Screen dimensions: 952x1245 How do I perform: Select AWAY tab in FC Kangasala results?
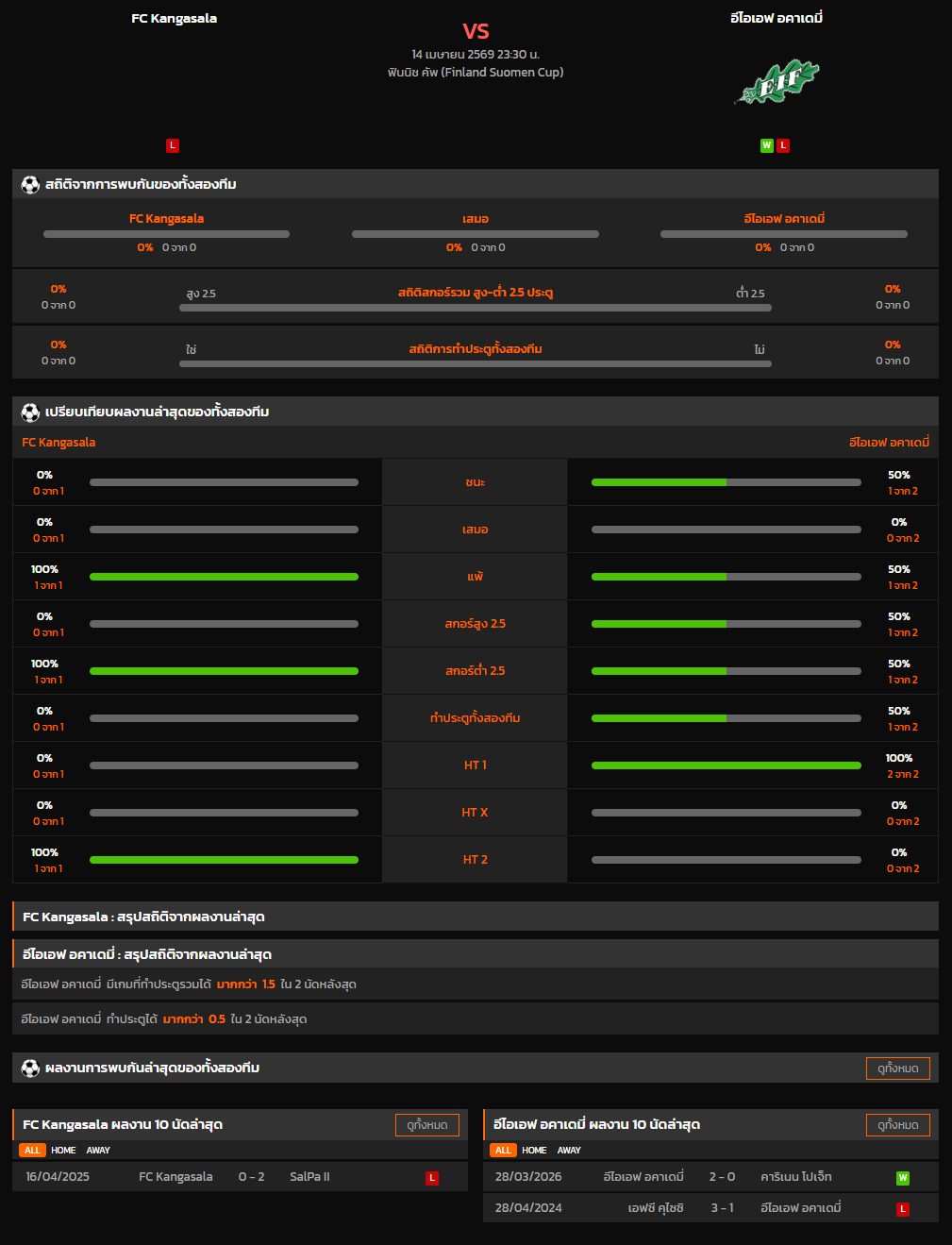(98, 1151)
